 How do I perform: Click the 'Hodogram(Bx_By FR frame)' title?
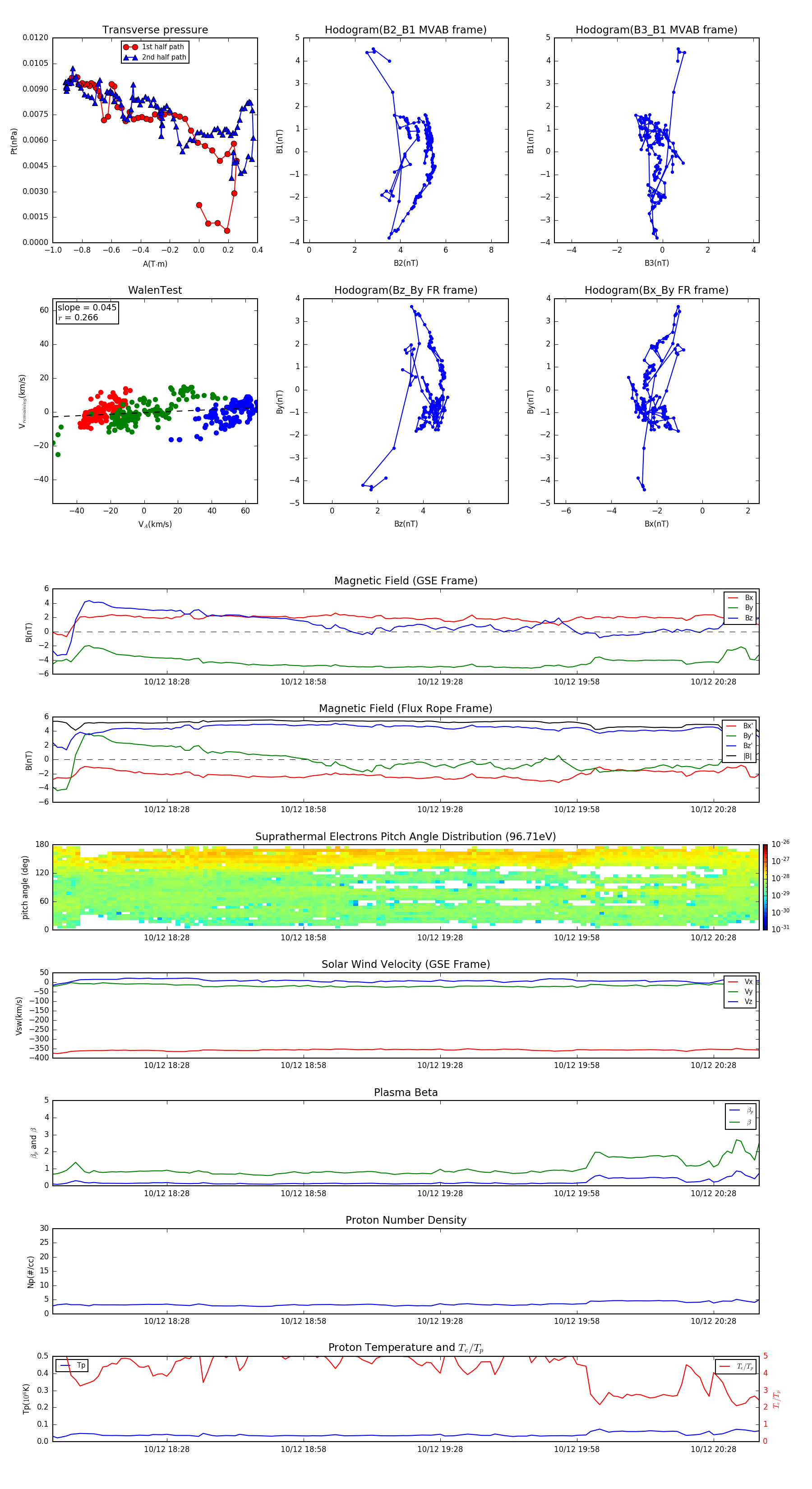656,290
